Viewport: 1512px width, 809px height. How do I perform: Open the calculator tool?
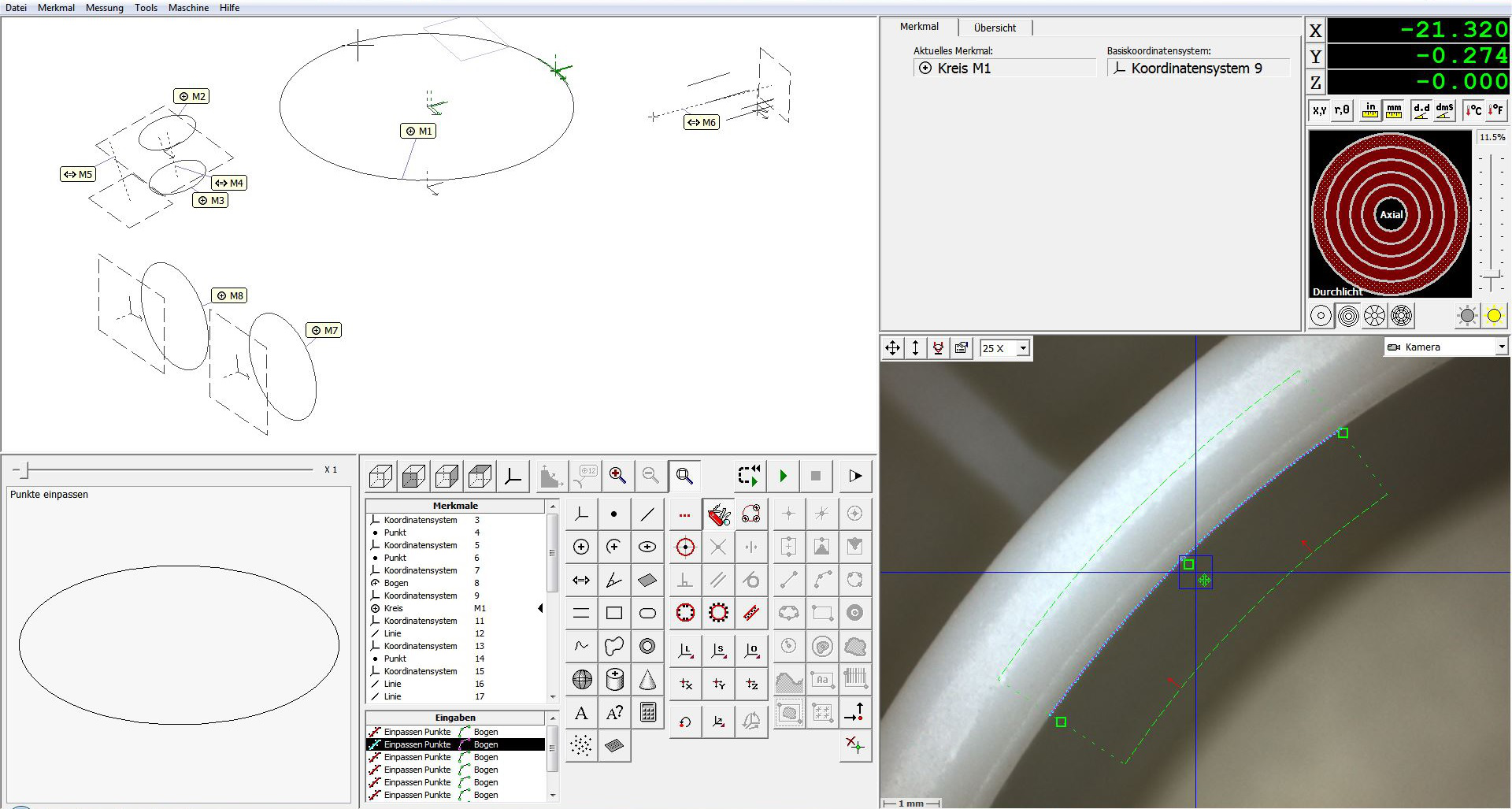pos(647,713)
